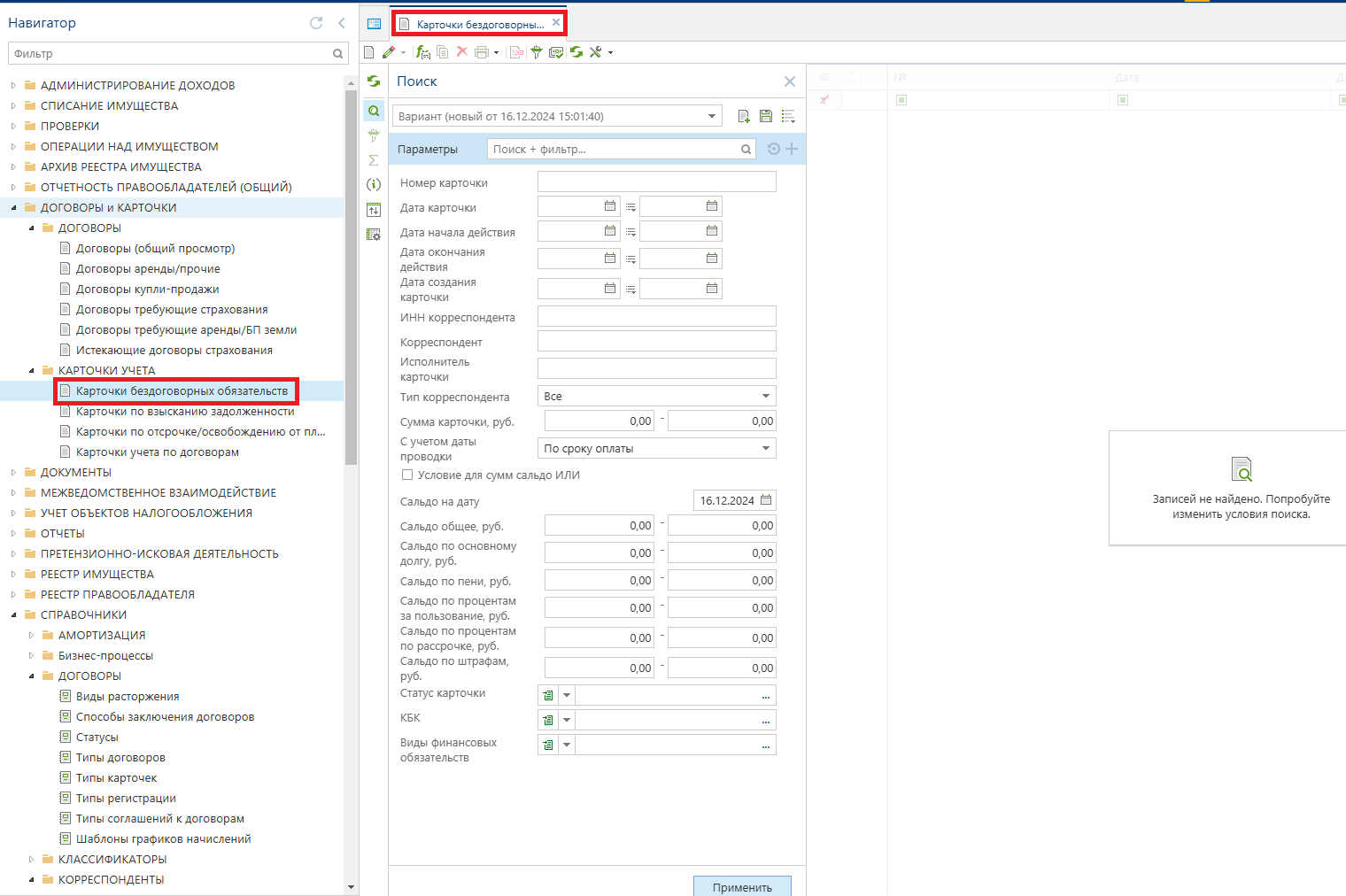
Task: Close the 'Карточки бездоговорны...' tab
Action: [x=556, y=23]
